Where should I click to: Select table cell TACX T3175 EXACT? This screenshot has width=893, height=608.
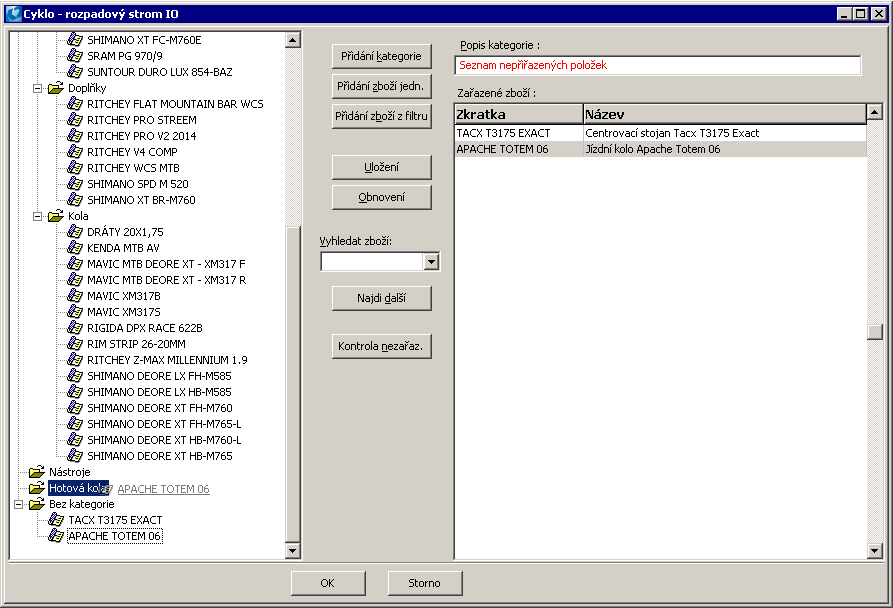(519, 133)
